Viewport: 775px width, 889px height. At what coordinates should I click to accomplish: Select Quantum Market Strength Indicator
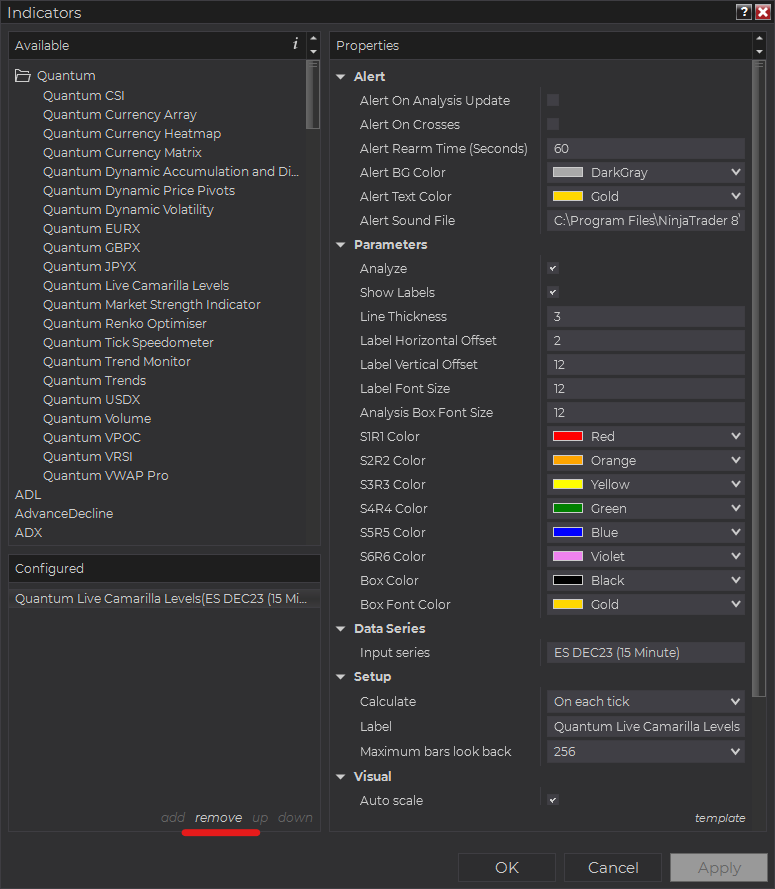pos(152,304)
